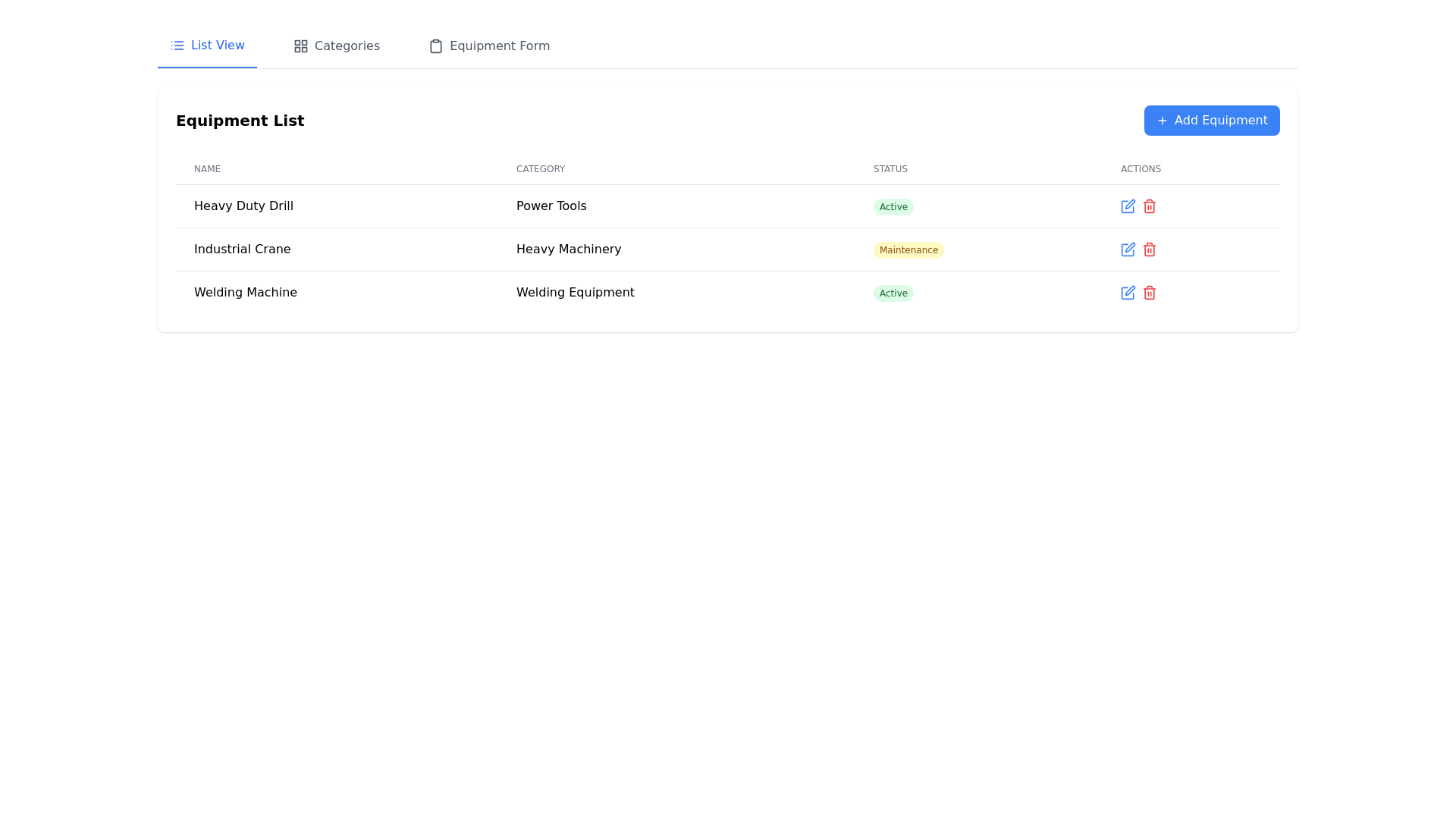Click the edit icon for Heavy Duty Drill

click(1128, 206)
